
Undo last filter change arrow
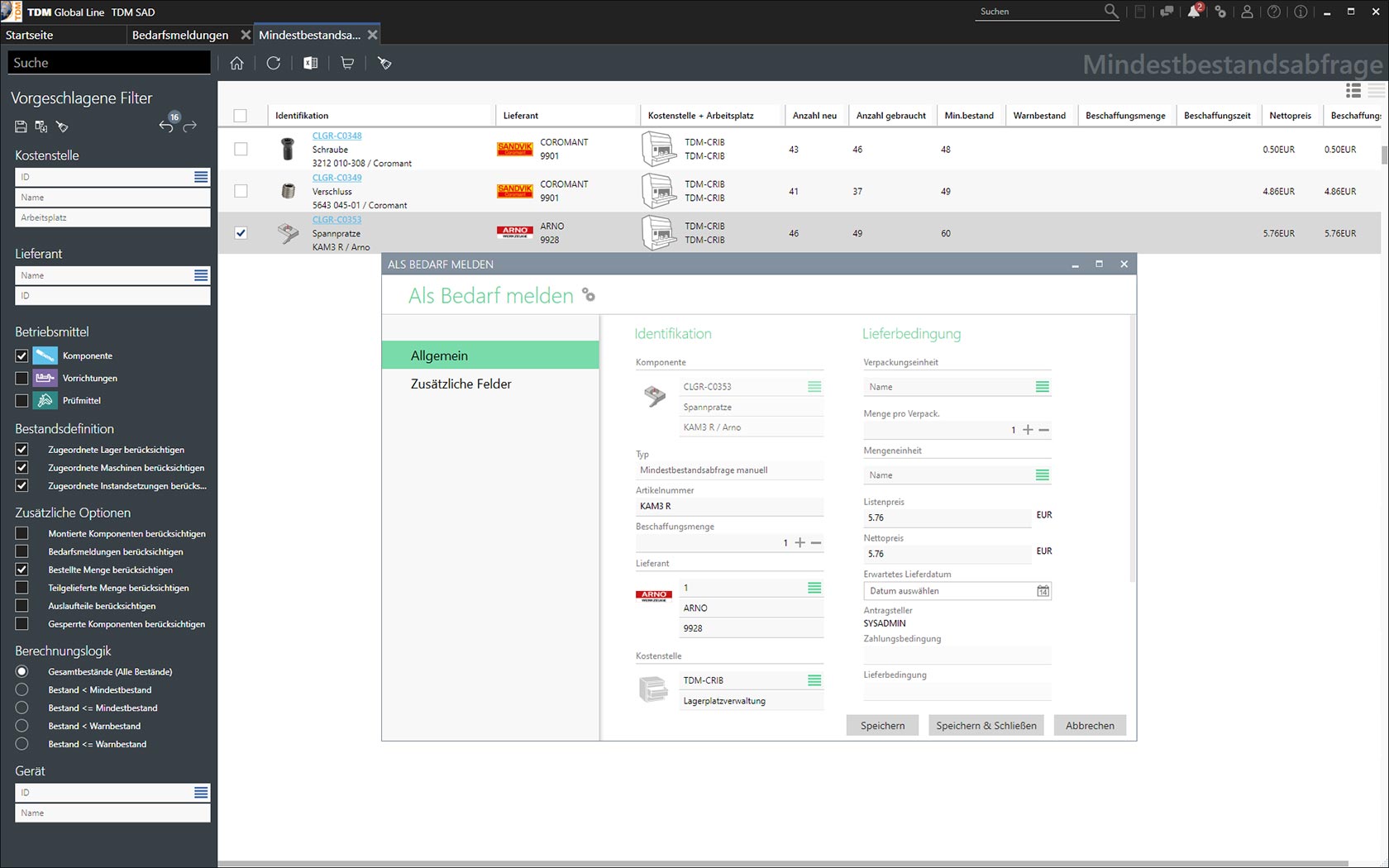[166, 126]
